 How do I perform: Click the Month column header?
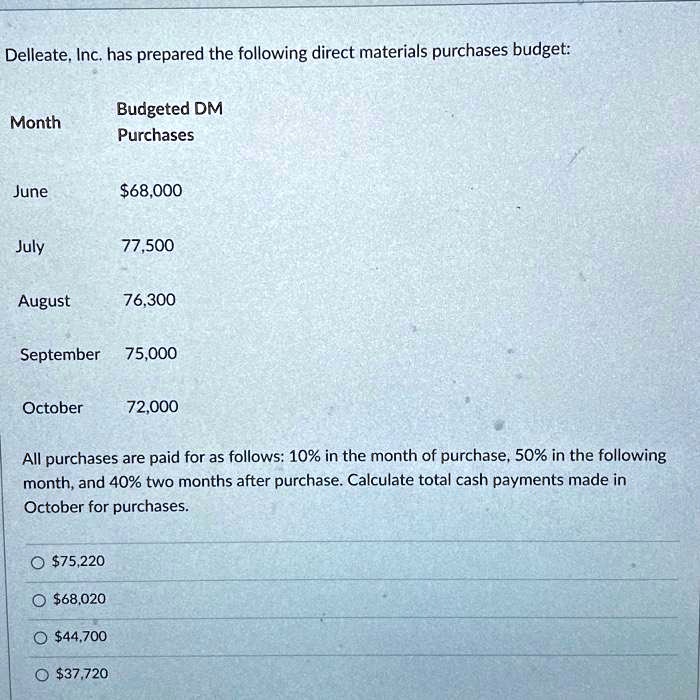(35, 123)
